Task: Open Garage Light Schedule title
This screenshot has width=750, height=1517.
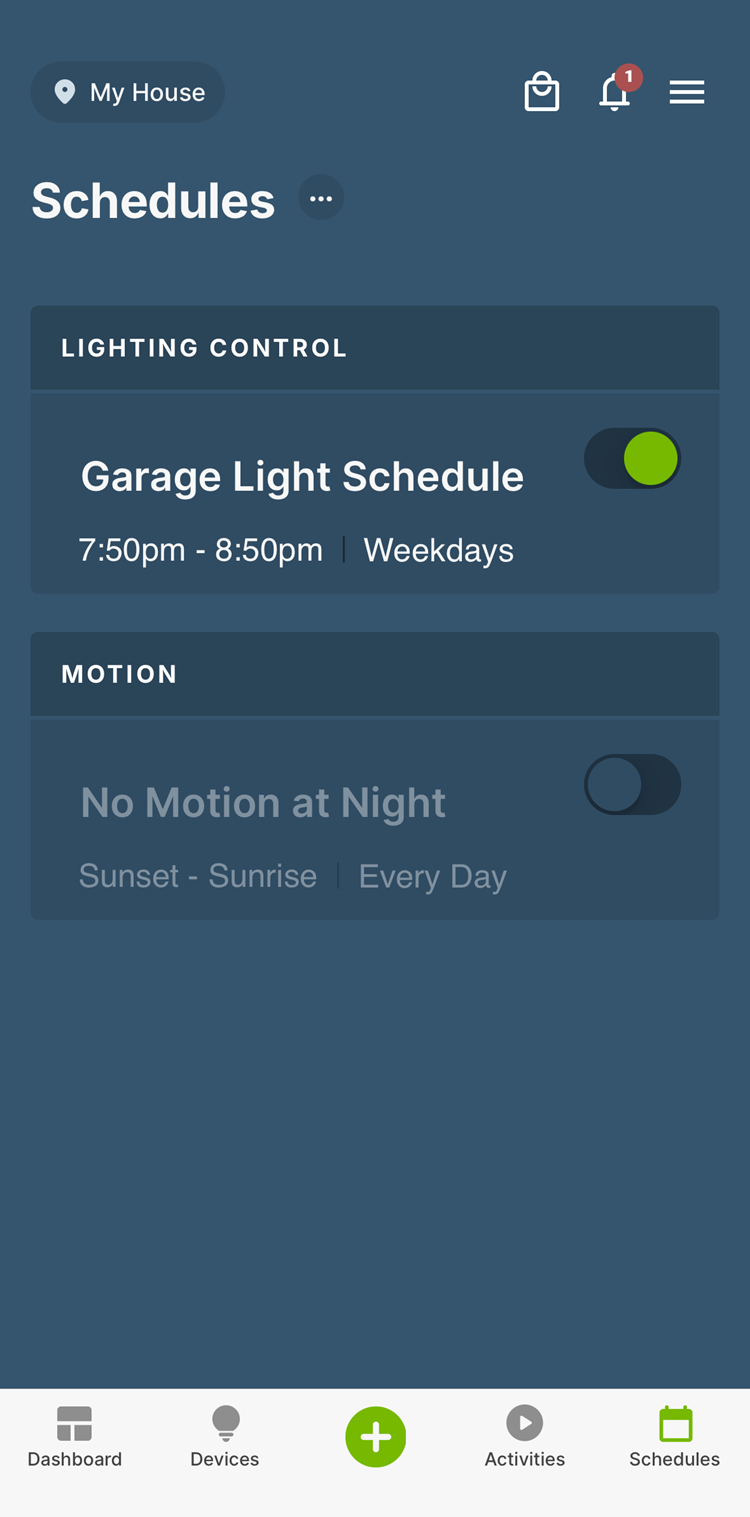Action: (x=302, y=477)
